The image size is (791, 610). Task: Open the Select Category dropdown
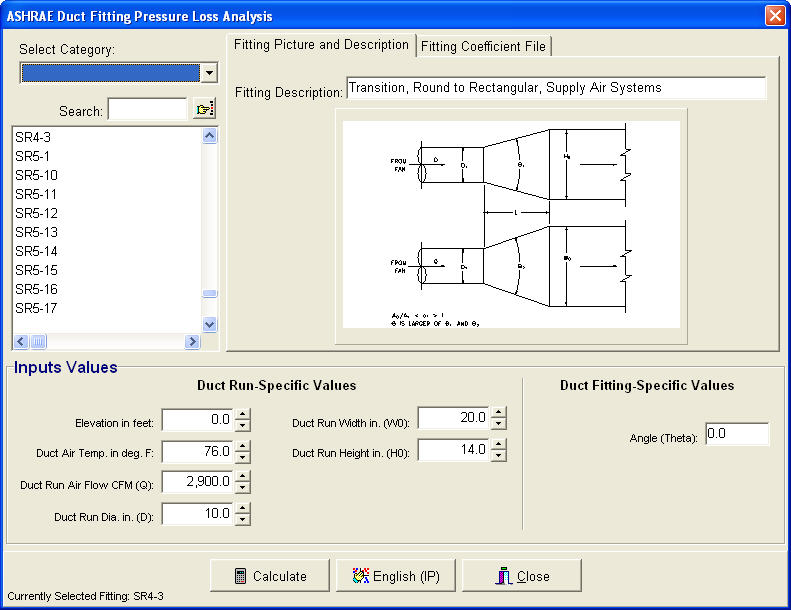pyautogui.click(x=209, y=73)
